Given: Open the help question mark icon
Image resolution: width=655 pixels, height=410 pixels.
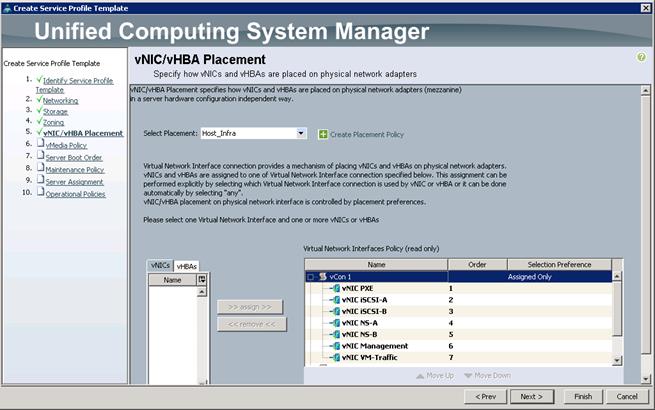Looking at the screenshot, I should (x=641, y=57).
